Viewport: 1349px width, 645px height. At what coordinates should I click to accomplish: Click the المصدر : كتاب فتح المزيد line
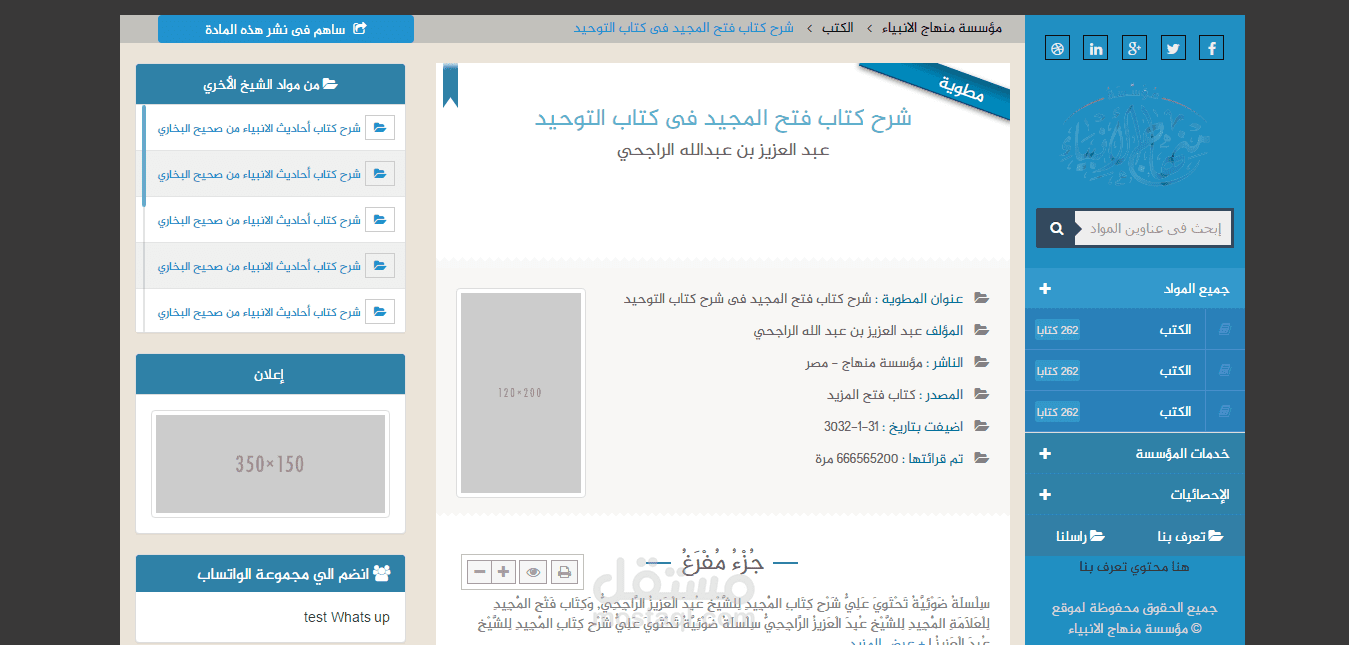895,395
